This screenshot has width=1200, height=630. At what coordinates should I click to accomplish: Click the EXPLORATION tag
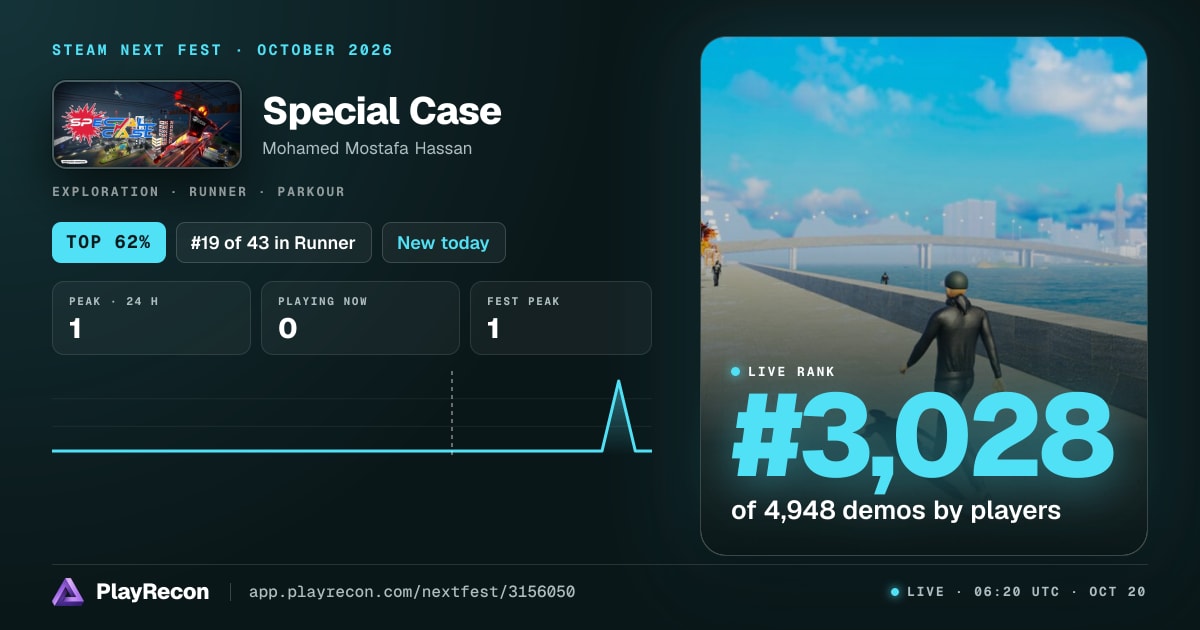click(105, 191)
